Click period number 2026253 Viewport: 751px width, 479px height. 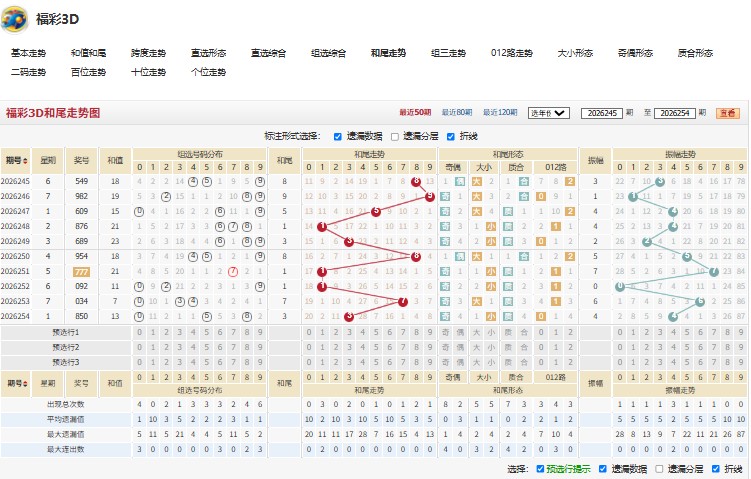pyautogui.click(x=15, y=301)
